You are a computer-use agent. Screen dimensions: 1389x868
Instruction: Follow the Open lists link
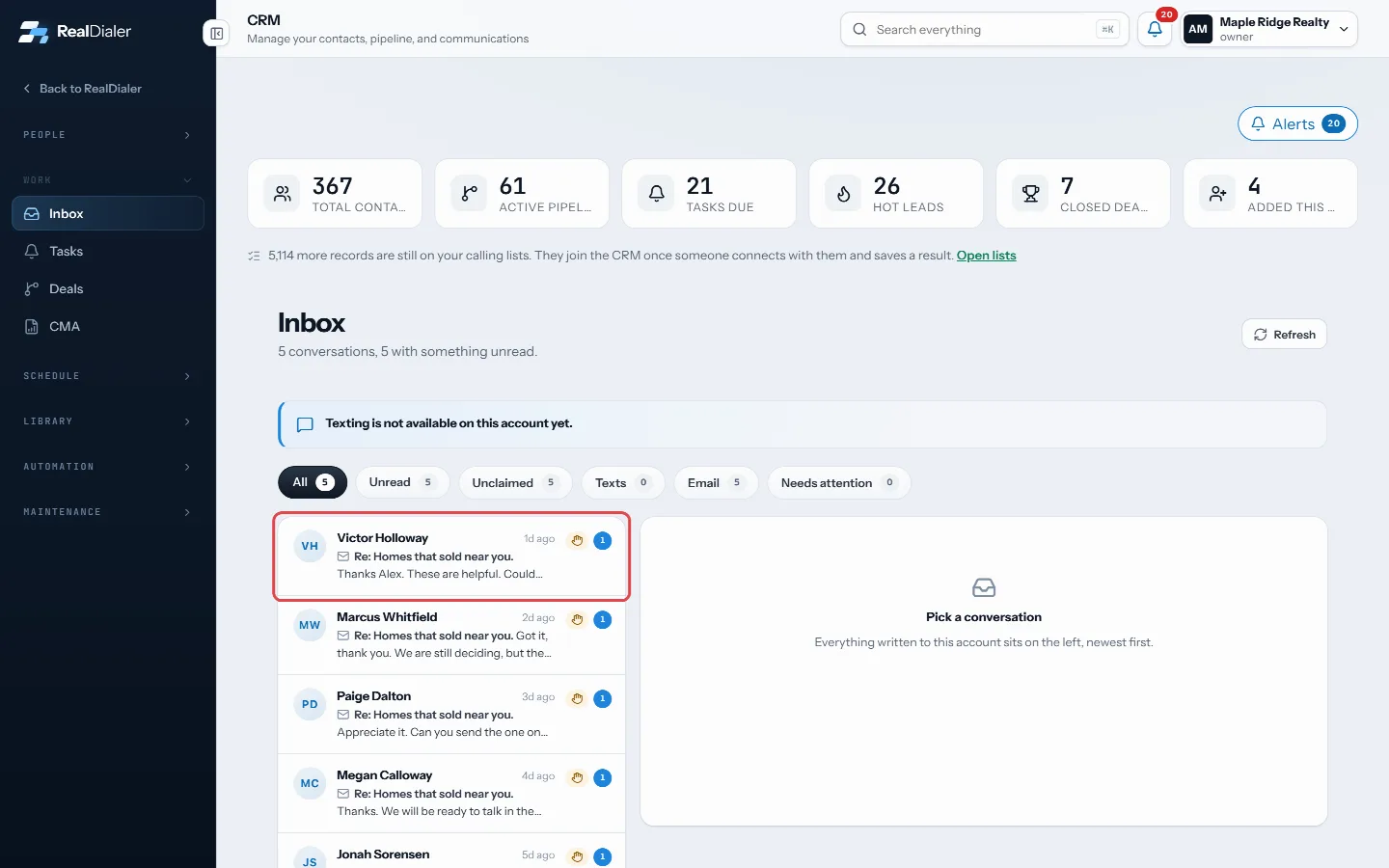point(986,256)
